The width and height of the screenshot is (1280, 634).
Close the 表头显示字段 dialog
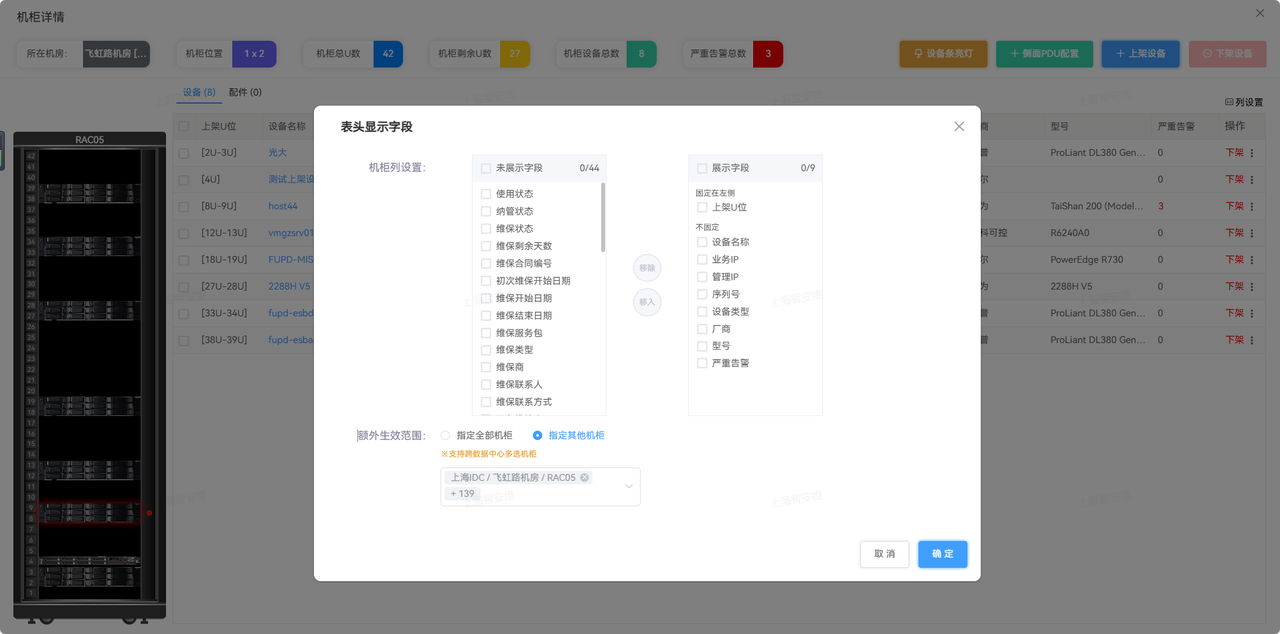pos(959,126)
